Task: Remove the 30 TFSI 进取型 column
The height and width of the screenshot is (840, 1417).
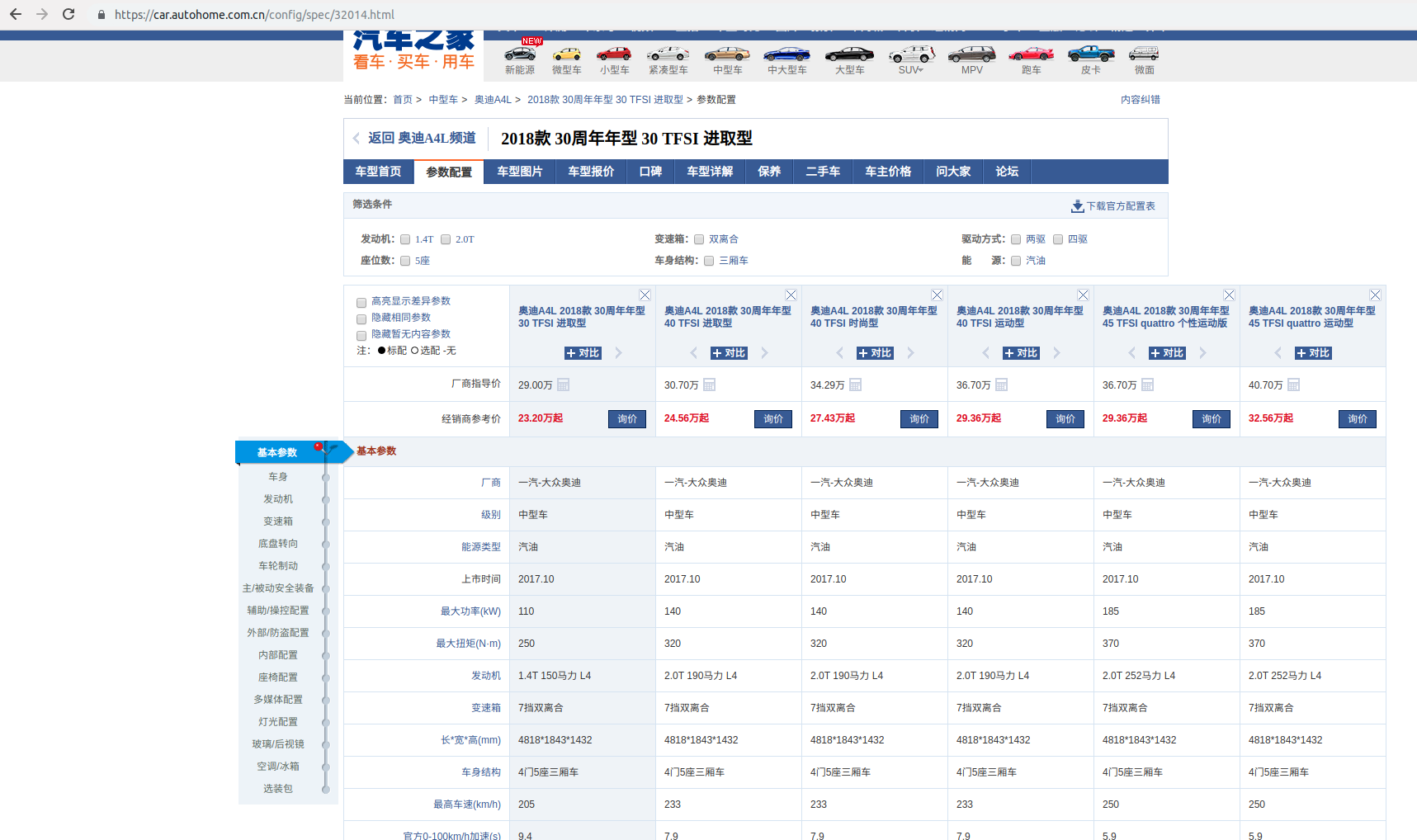Action: click(645, 295)
